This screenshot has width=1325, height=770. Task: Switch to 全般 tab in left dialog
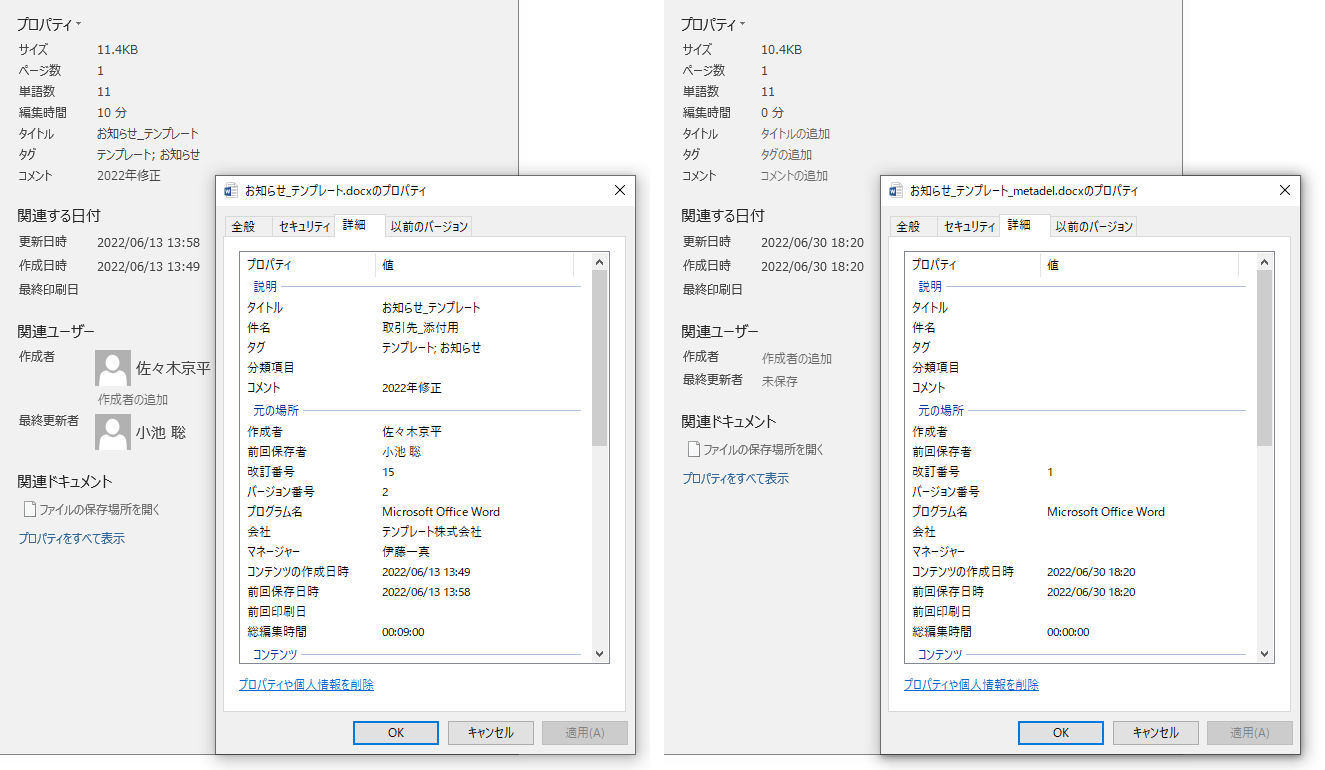click(x=242, y=226)
